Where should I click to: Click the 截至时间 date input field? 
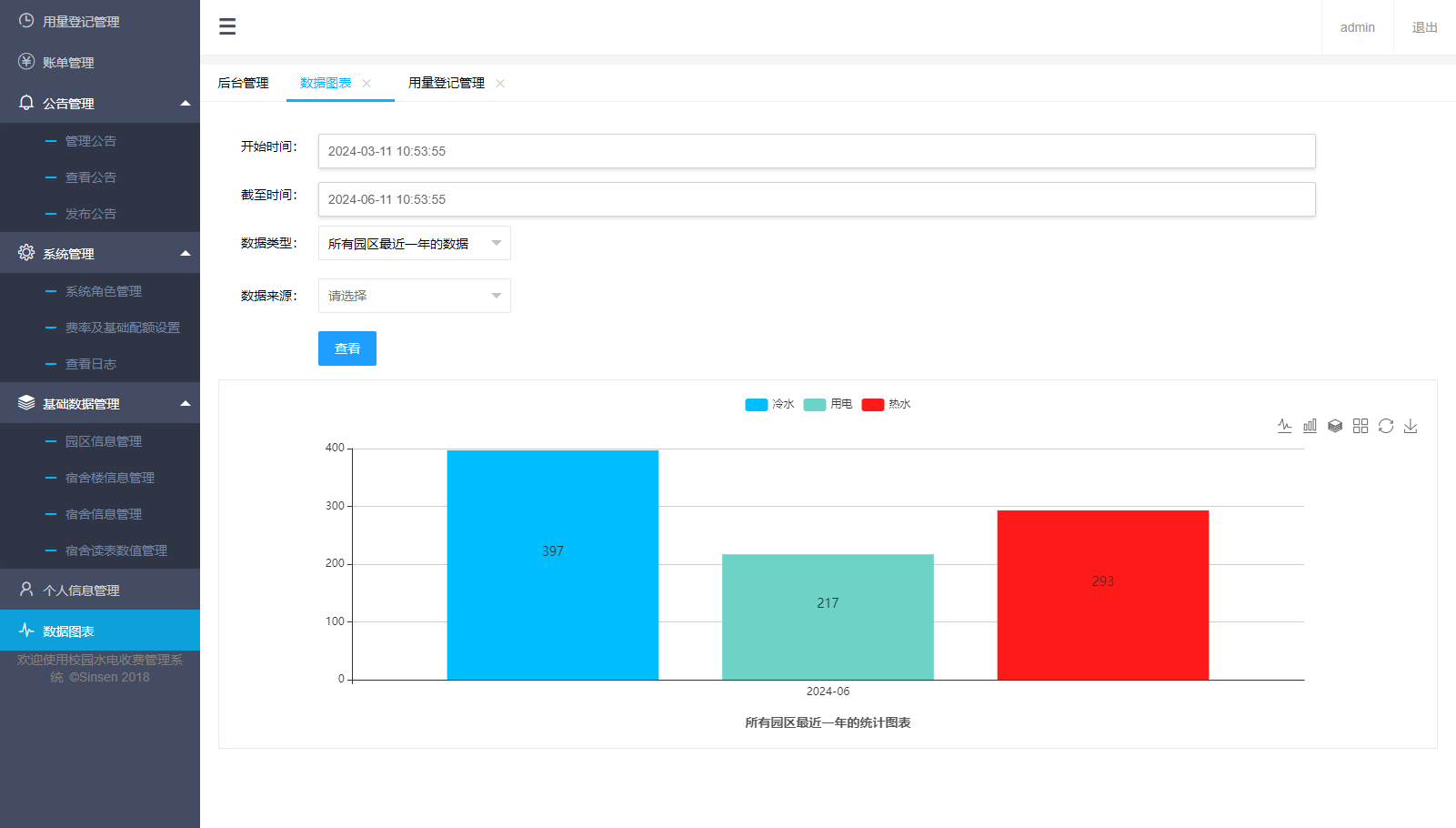coord(817,199)
